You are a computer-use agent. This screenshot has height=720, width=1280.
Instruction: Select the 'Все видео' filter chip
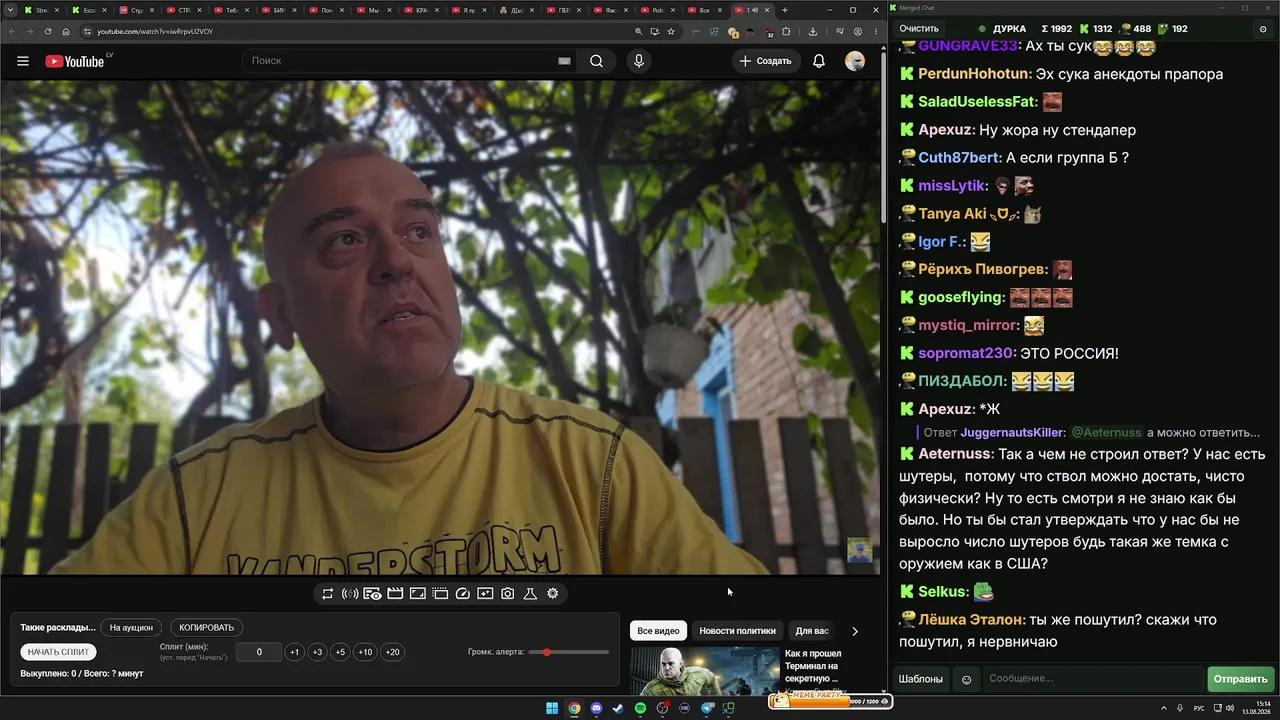658,631
